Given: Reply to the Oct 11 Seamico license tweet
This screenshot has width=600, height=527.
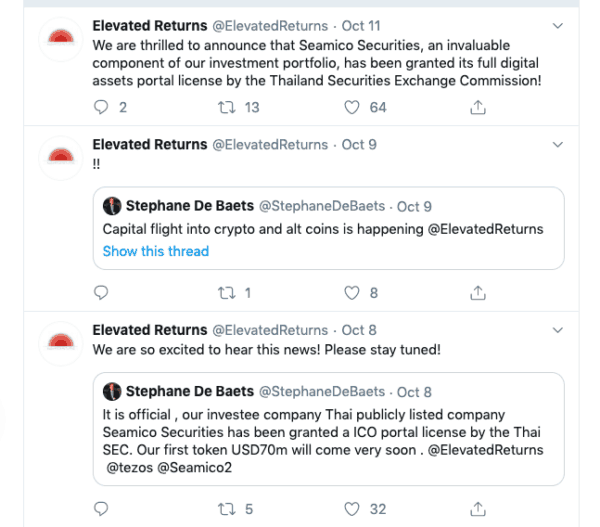Looking at the screenshot, I should coord(99,107).
